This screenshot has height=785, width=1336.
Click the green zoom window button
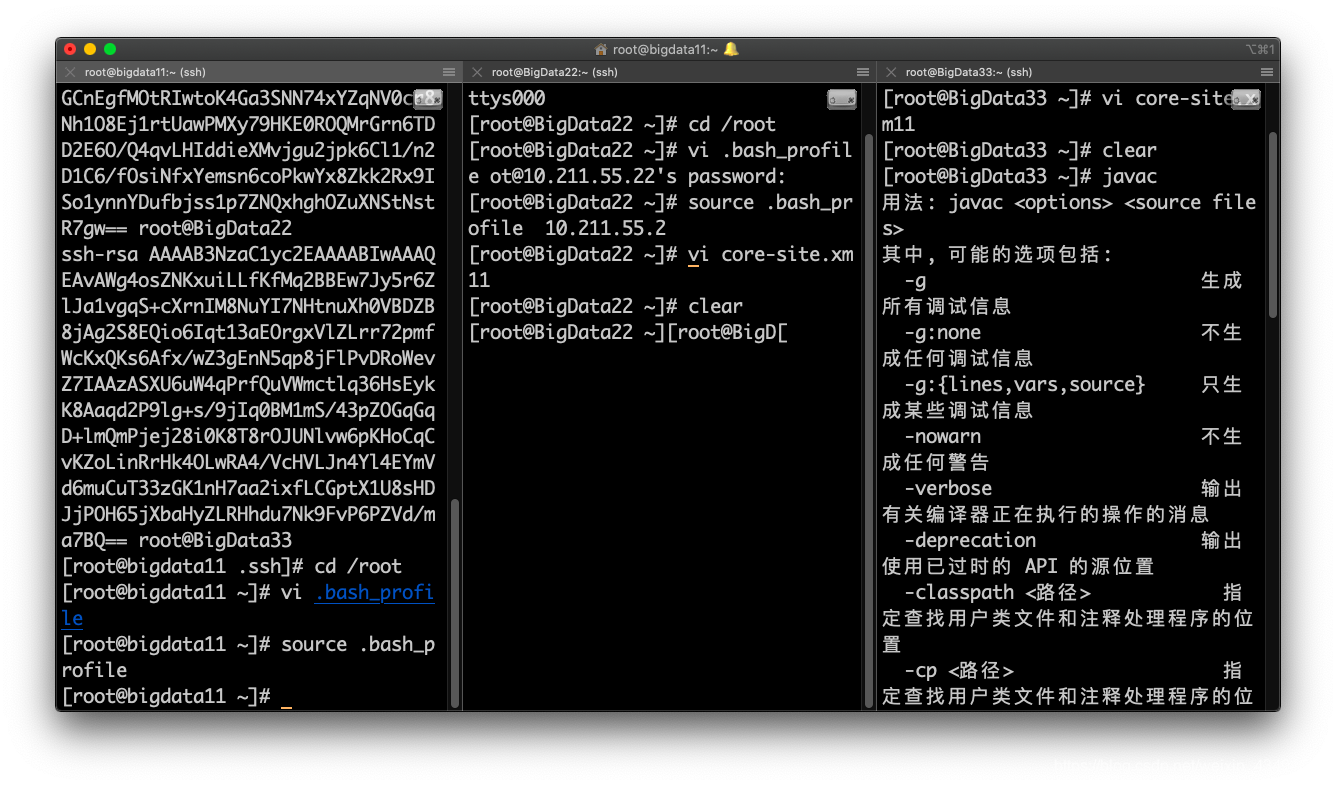click(x=110, y=49)
